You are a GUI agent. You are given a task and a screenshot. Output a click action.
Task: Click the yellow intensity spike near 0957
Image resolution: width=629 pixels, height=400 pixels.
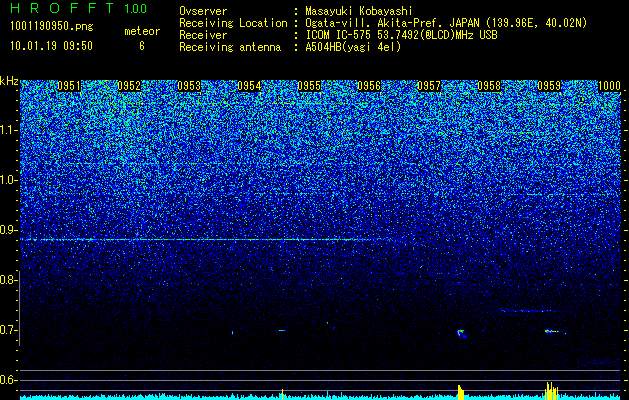[461, 392]
